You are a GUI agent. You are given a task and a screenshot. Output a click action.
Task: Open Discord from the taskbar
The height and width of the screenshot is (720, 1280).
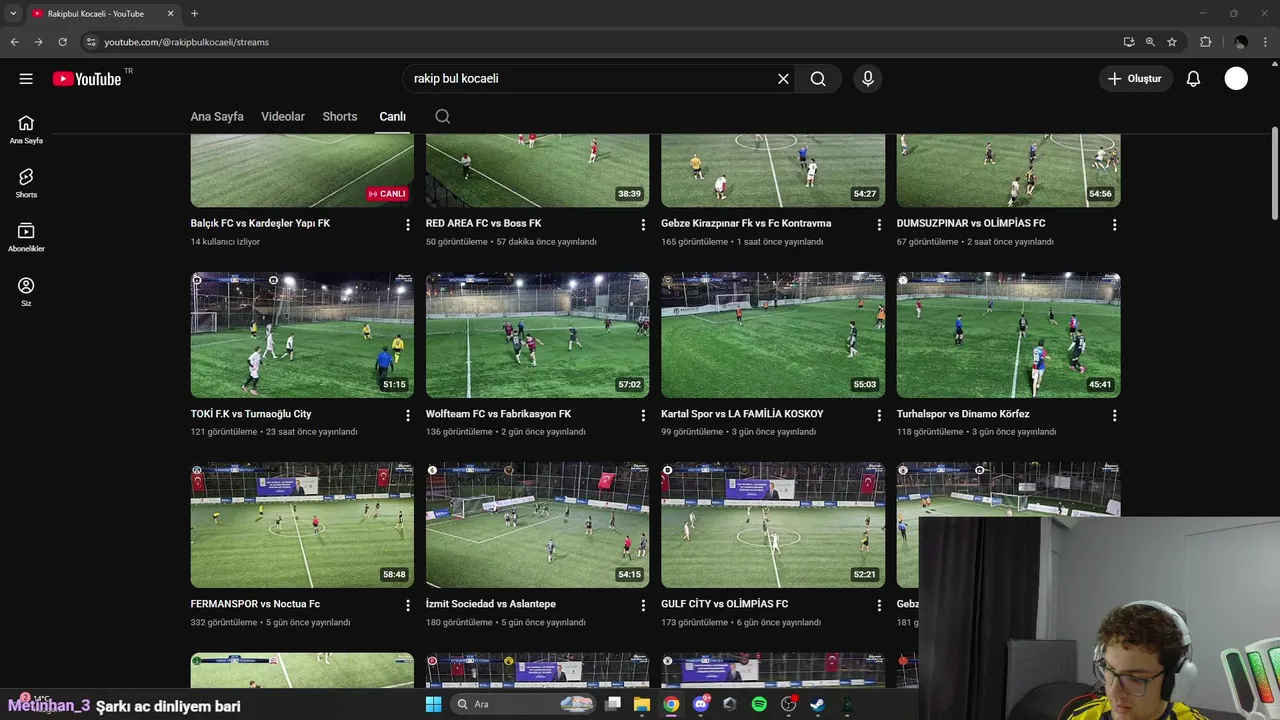pos(700,704)
